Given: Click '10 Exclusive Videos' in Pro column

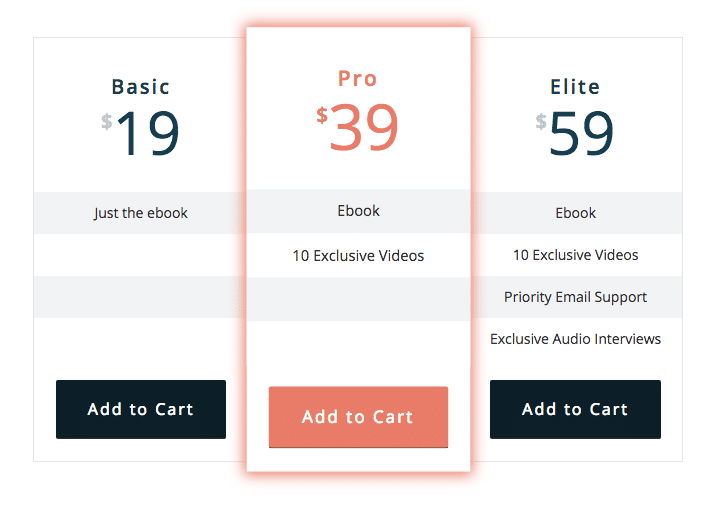Looking at the screenshot, I should (x=359, y=255).
